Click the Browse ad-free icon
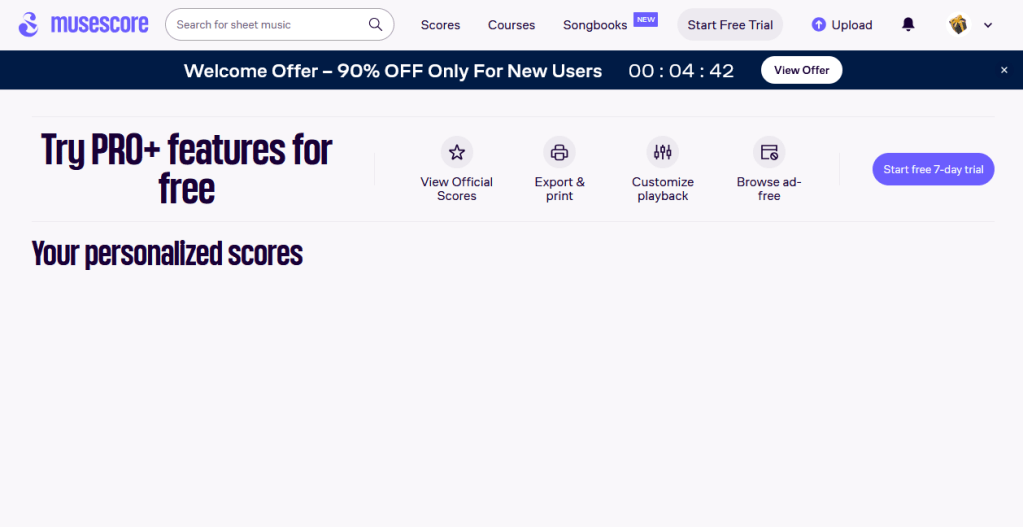The image size is (1023, 527). click(x=769, y=153)
